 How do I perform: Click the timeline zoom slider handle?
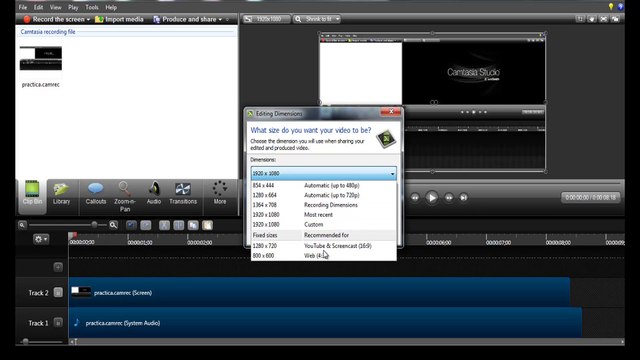point(94,224)
